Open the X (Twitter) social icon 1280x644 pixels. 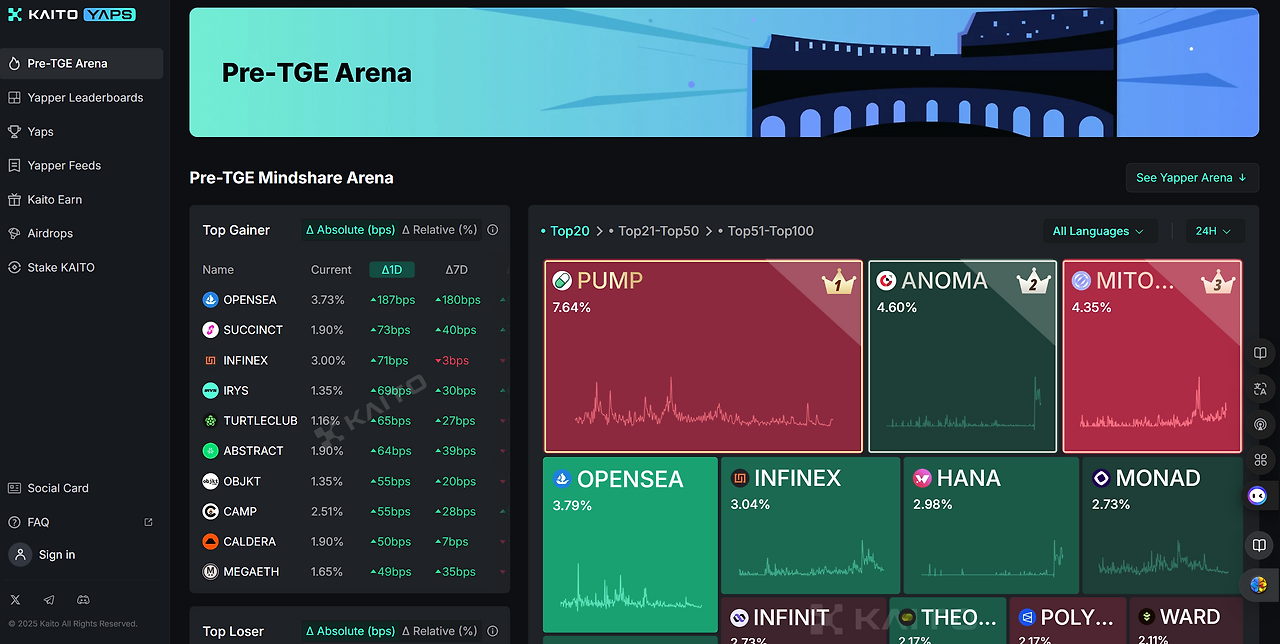tap(15, 600)
